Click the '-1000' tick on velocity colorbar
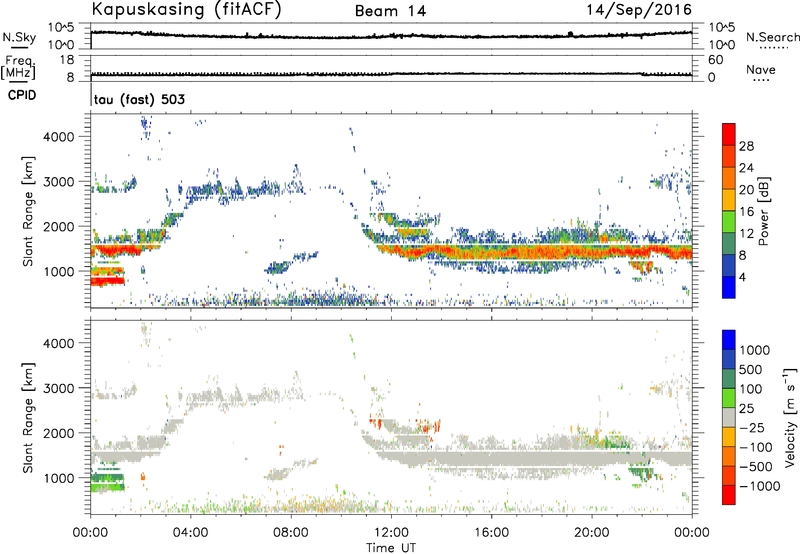The height and width of the screenshot is (554, 800). tap(759, 486)
